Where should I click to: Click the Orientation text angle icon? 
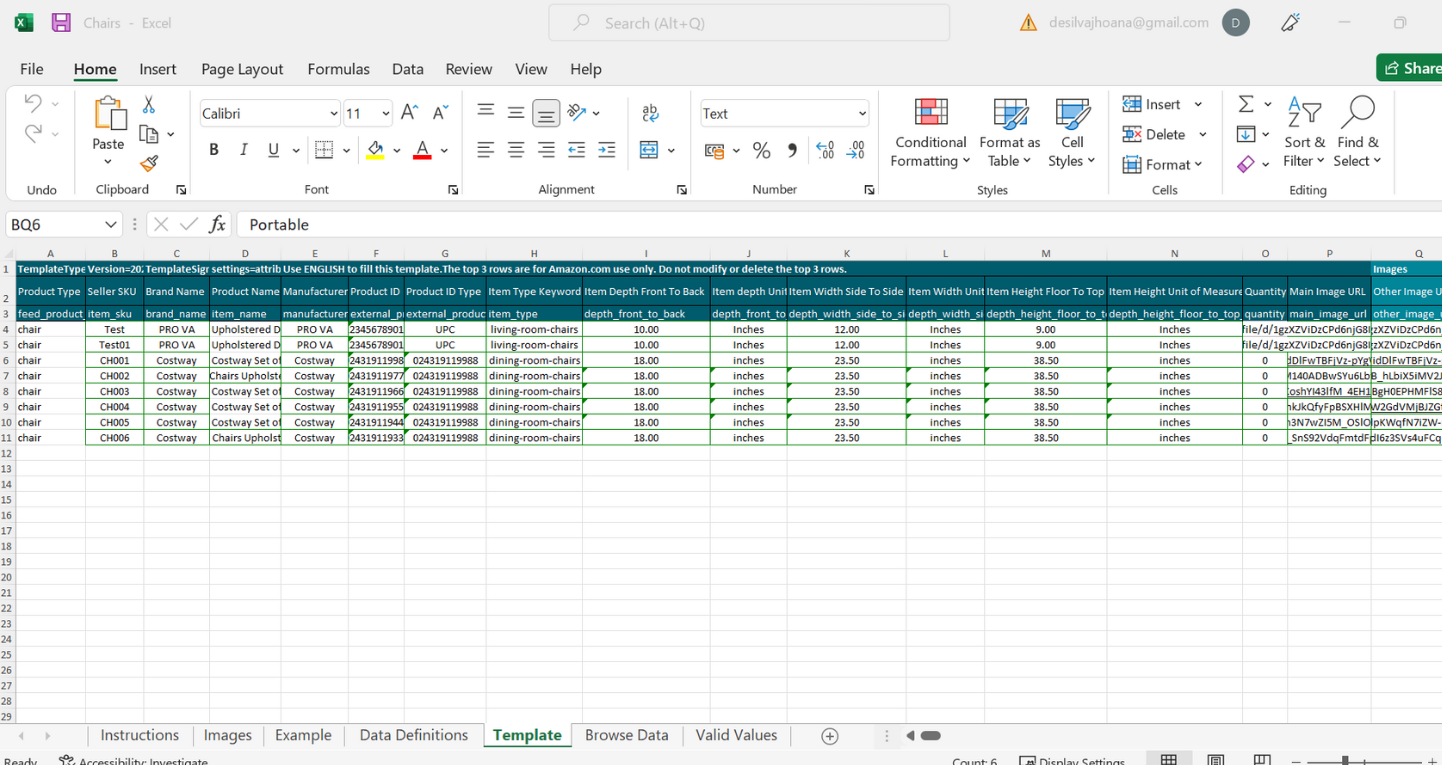[x=577, y=113]
